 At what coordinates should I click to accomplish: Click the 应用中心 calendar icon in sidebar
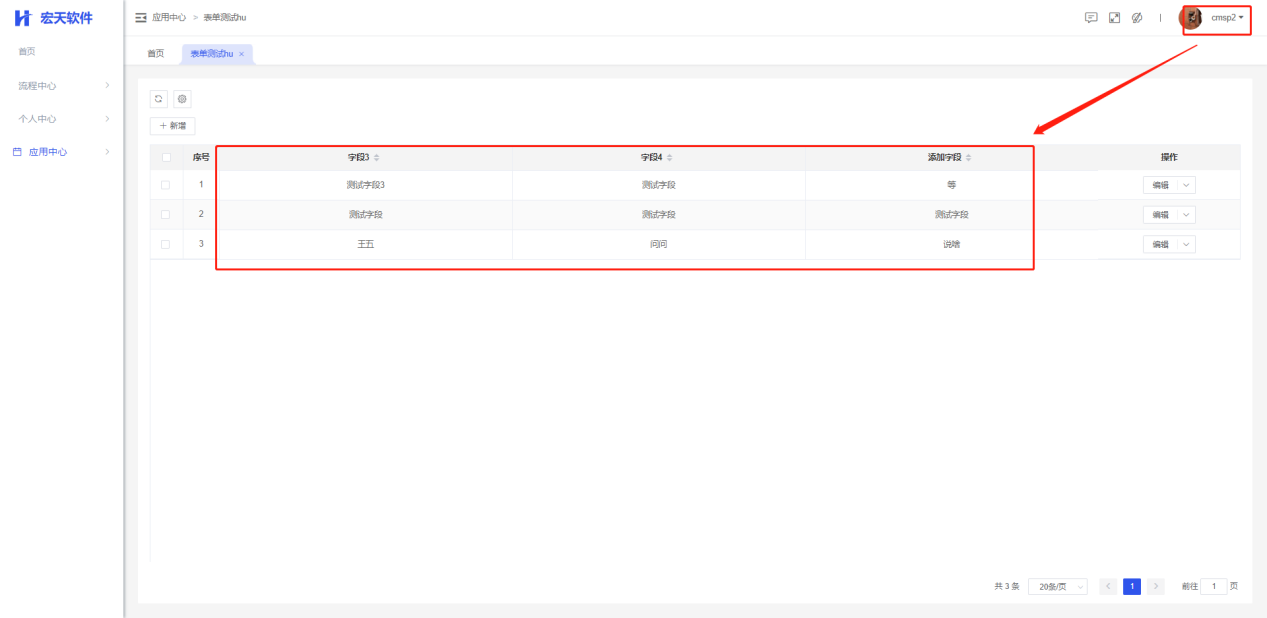coord(16,152)
